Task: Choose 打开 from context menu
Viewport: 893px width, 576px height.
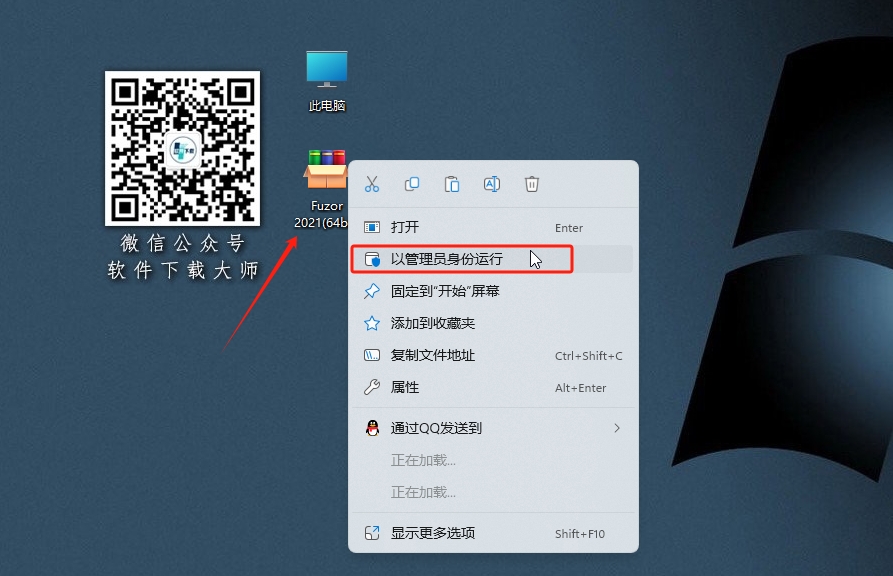Action: pos(493,227)
